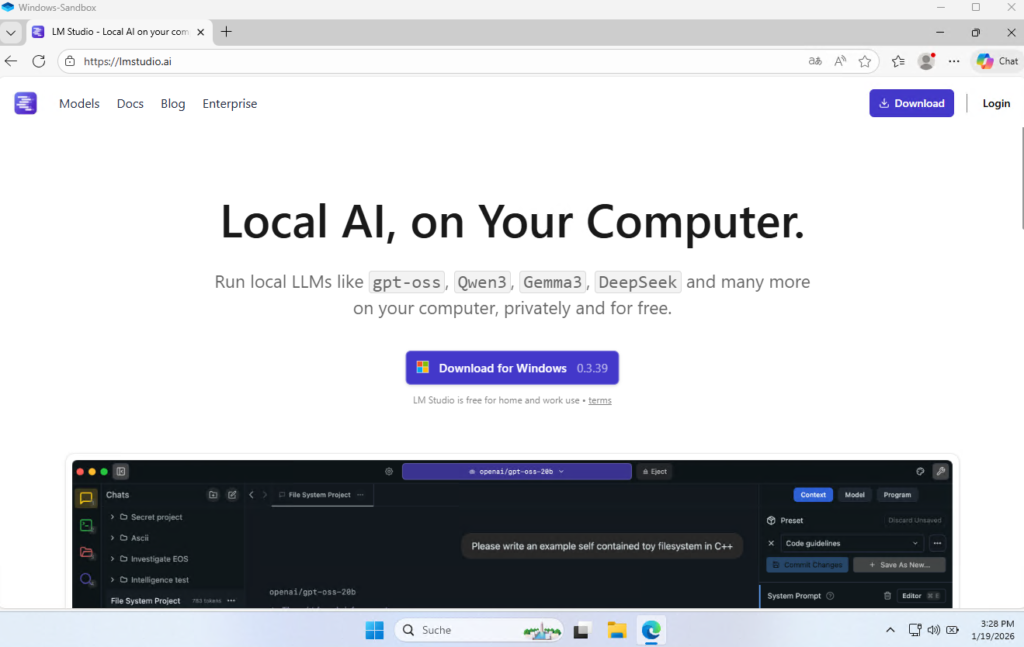The height and width of the screenshot is (647, 1024).
Task: Click the Login link
Action: 996,103
